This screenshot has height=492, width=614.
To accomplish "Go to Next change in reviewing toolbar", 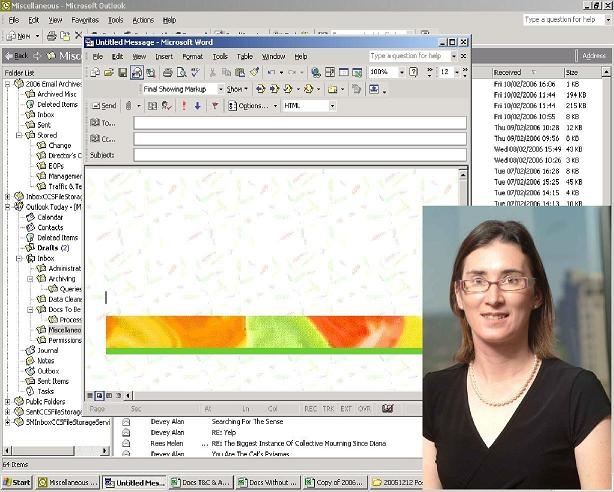I will [274, 89].
